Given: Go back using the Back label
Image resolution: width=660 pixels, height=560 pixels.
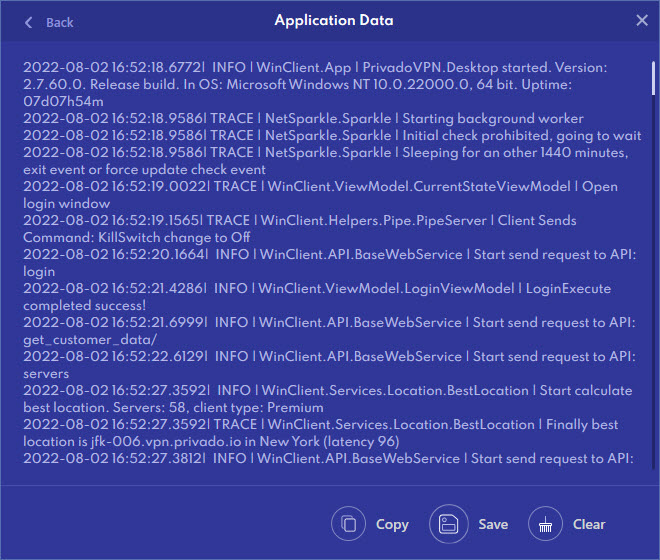Looking at the screenshot, I should point(60,22).
